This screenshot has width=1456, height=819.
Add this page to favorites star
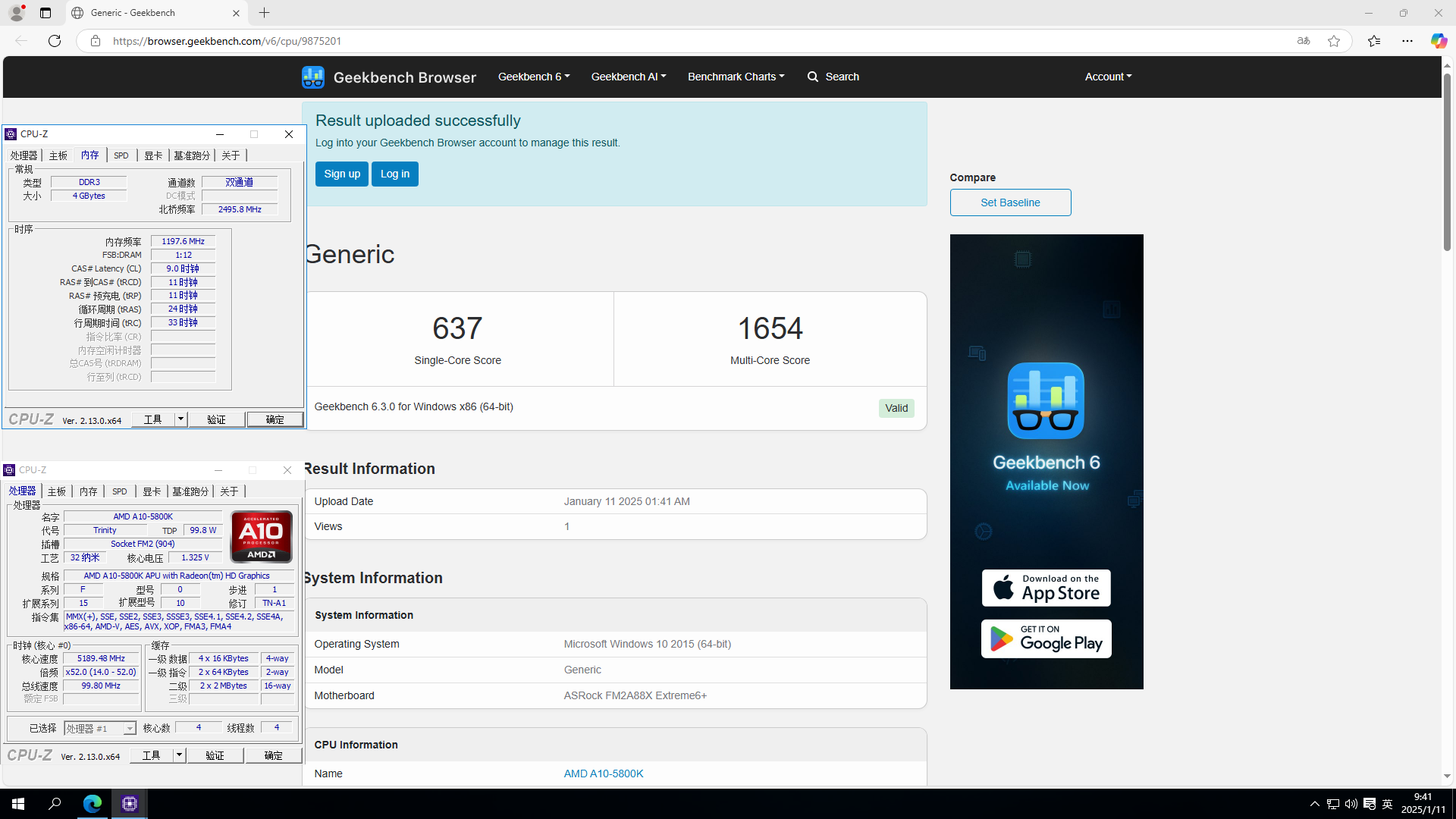coord(1334,41)
